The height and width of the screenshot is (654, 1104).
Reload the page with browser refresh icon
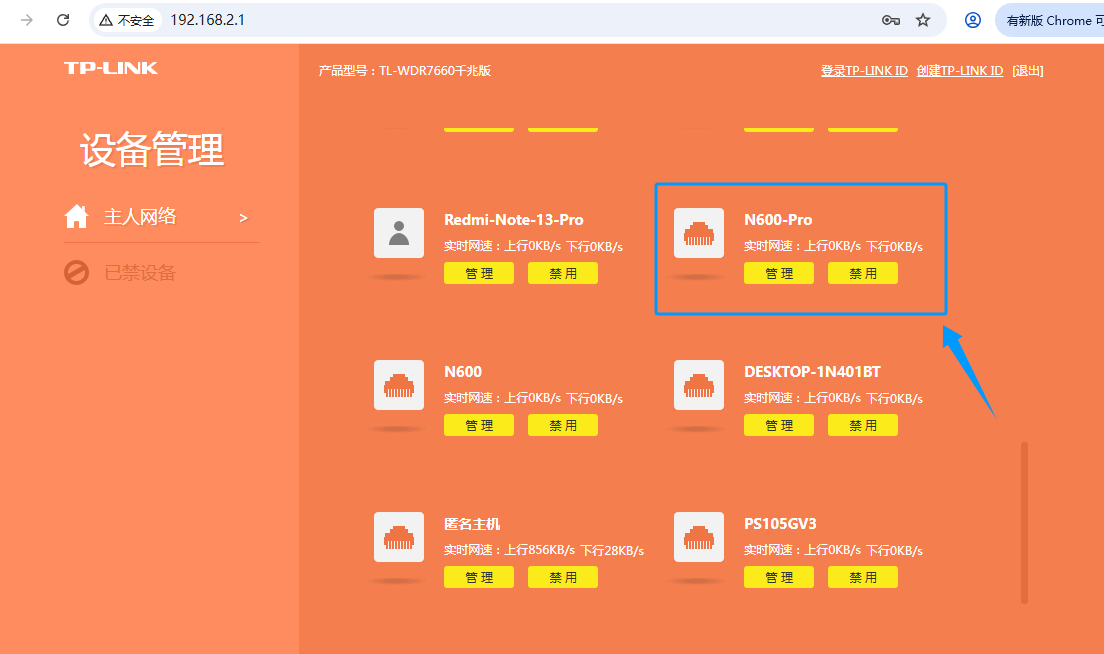63,20
